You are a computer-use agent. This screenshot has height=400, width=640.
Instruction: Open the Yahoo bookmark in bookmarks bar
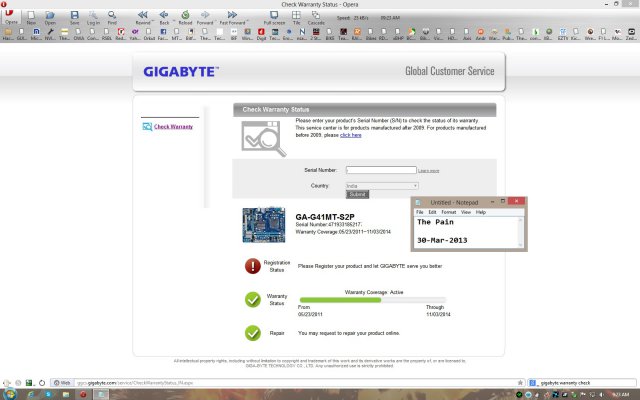click(135, 34)
